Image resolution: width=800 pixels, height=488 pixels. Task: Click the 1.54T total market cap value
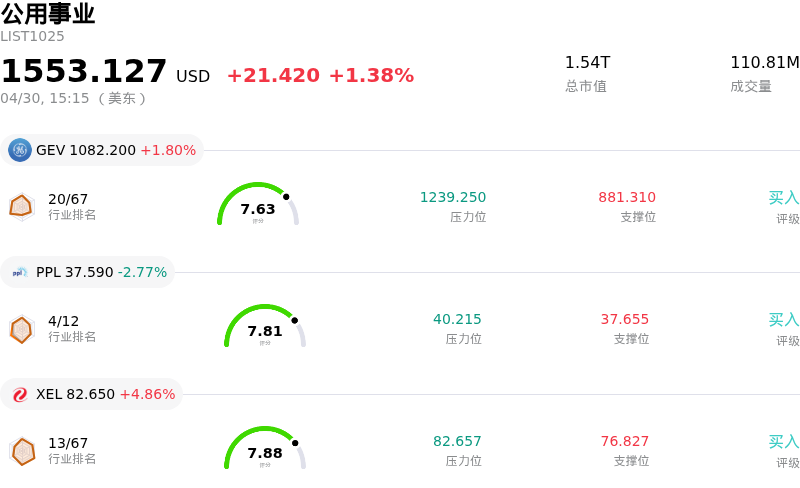coord(587,63)
